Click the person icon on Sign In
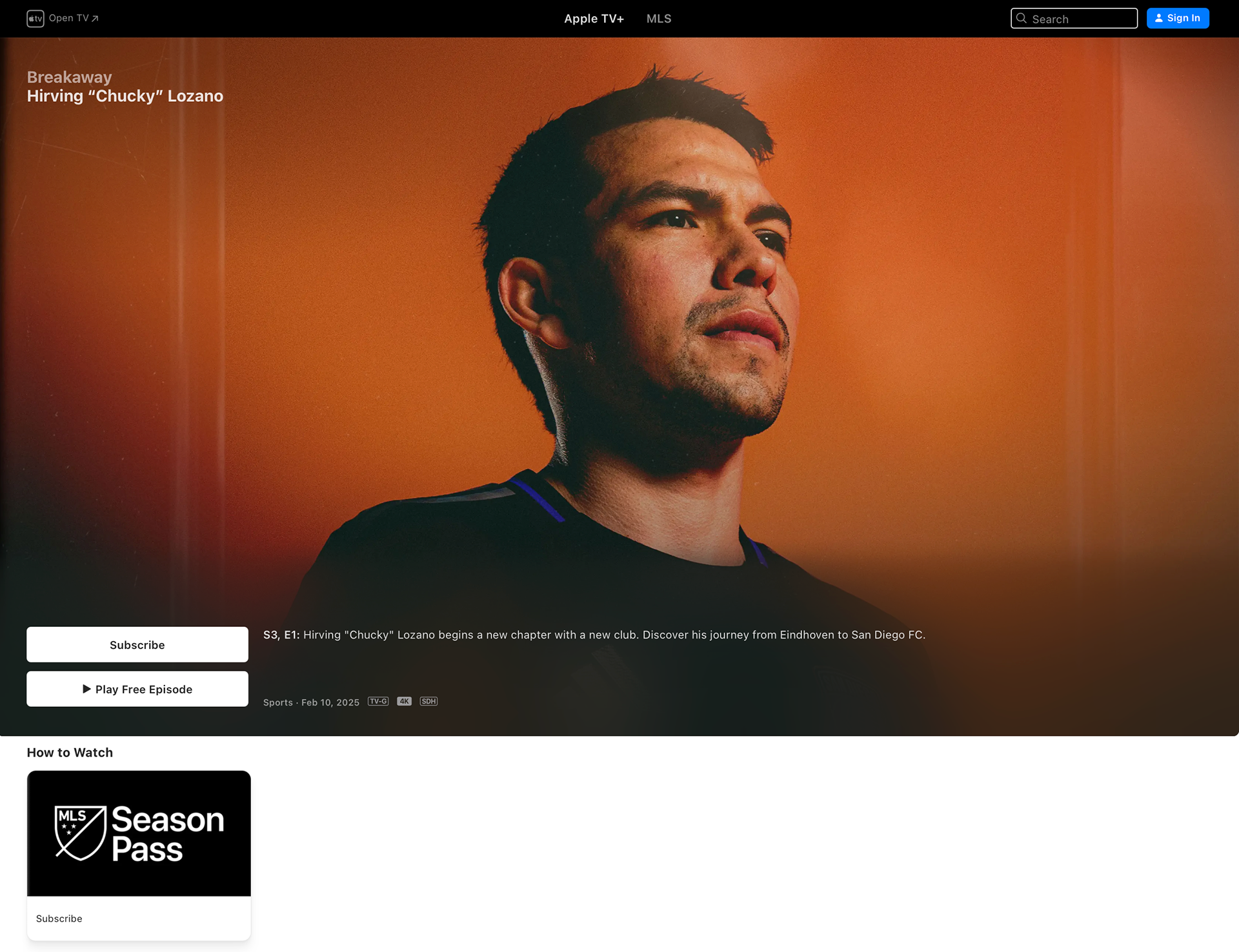This screenshot has width=1239, height=952. (x=1159, y=18)
